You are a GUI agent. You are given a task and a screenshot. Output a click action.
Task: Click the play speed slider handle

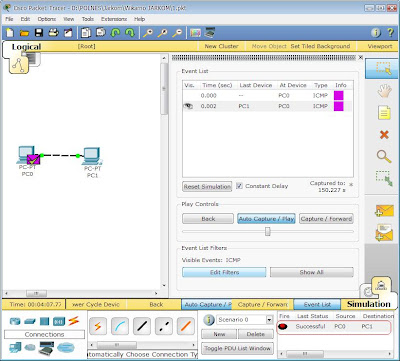(x=268, y=231)
